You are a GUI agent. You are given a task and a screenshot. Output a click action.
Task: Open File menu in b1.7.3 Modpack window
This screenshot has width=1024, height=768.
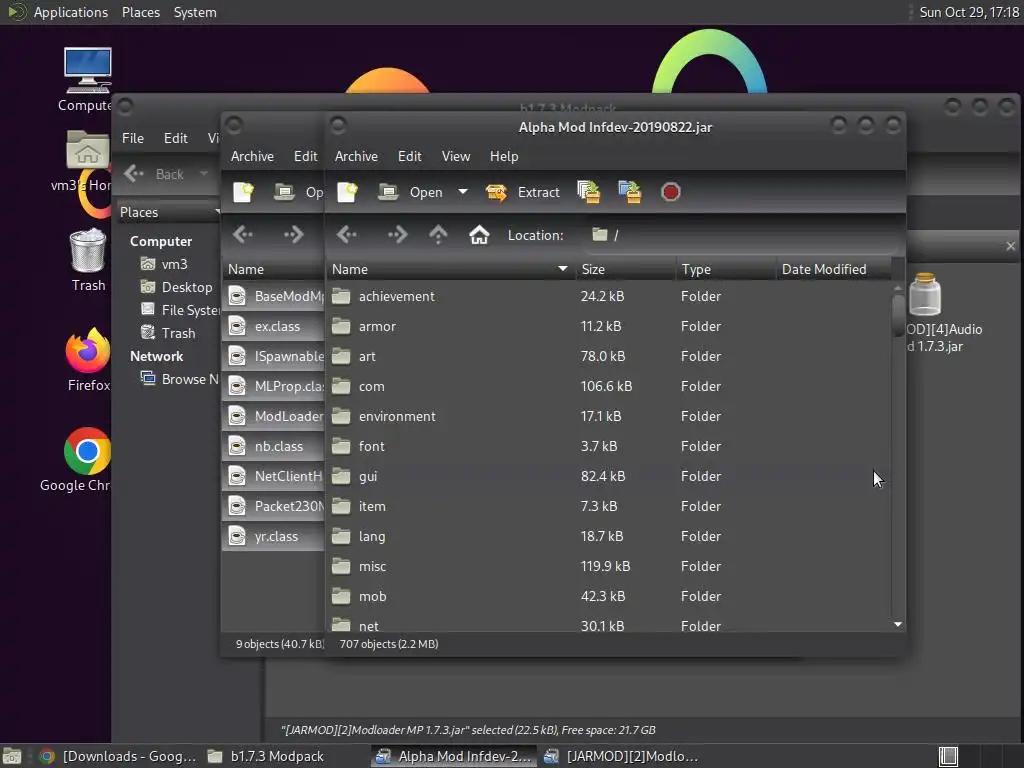click(x=133, y=138)
